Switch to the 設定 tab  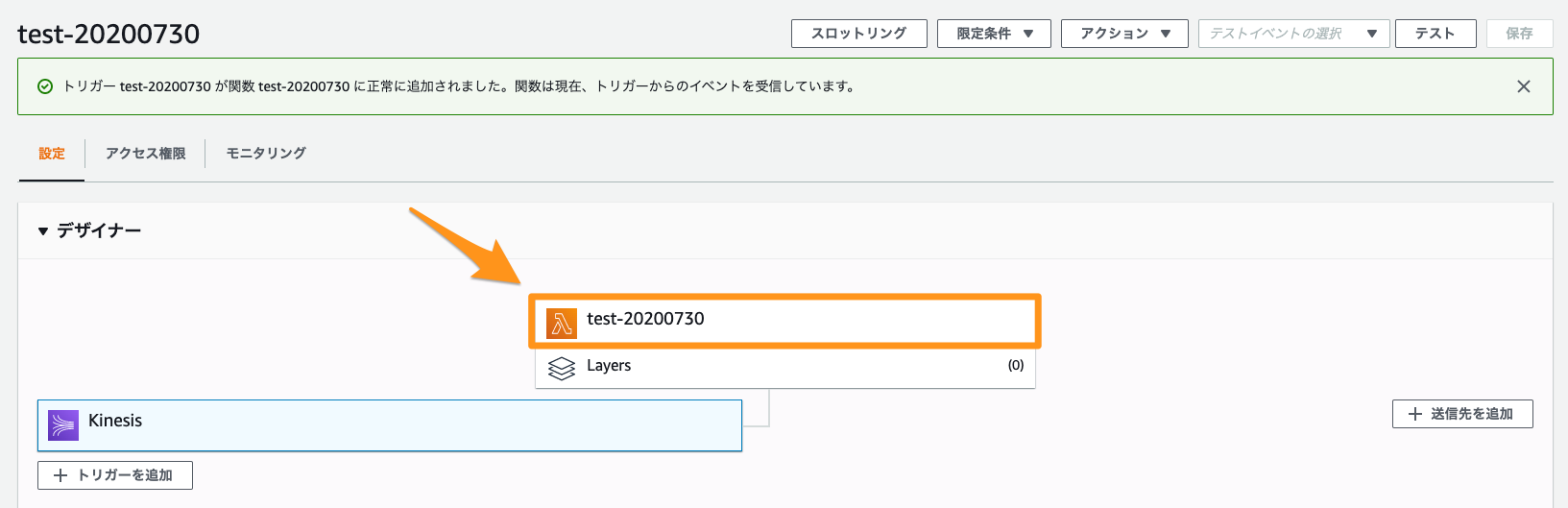[52, 154]
